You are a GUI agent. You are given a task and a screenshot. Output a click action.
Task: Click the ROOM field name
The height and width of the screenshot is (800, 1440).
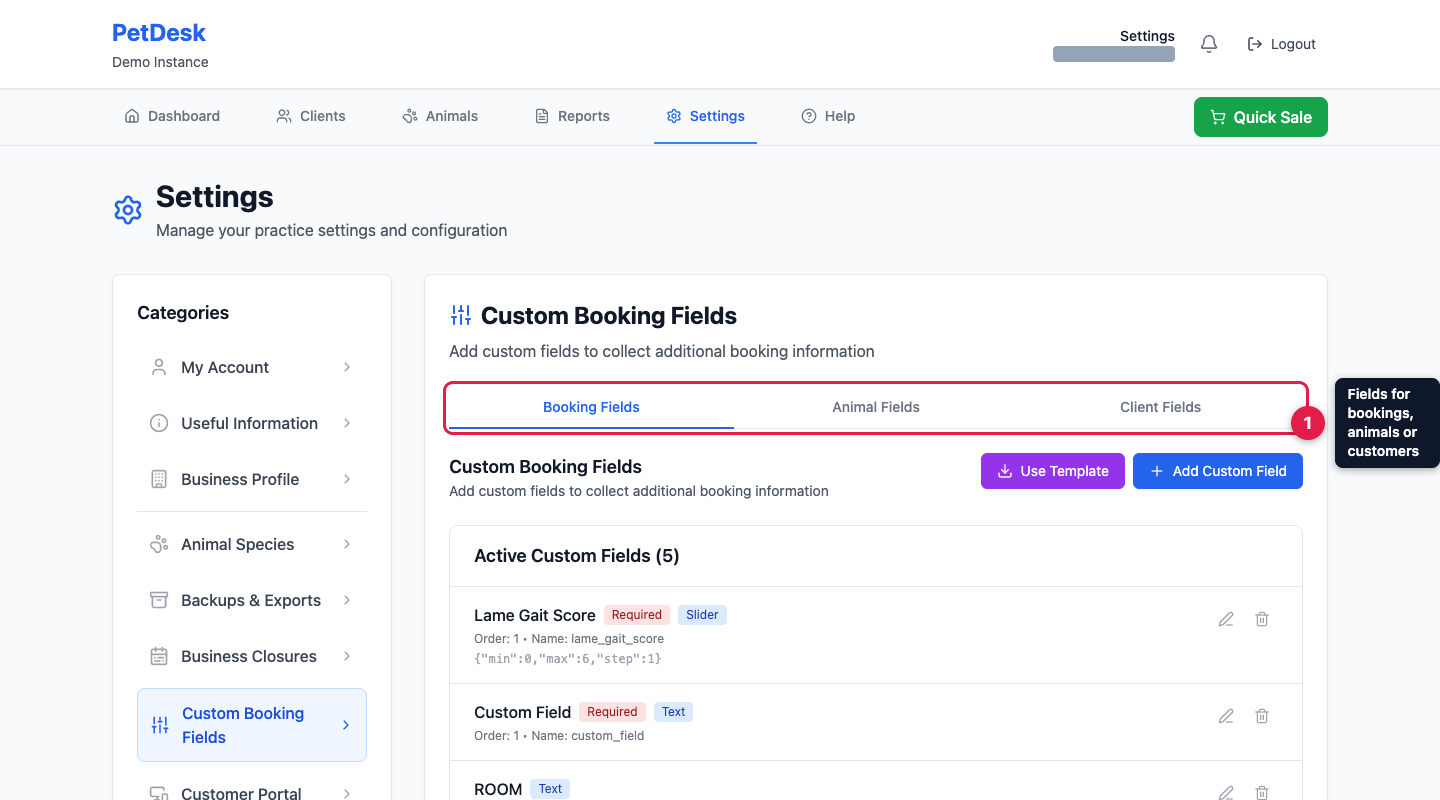498,789
